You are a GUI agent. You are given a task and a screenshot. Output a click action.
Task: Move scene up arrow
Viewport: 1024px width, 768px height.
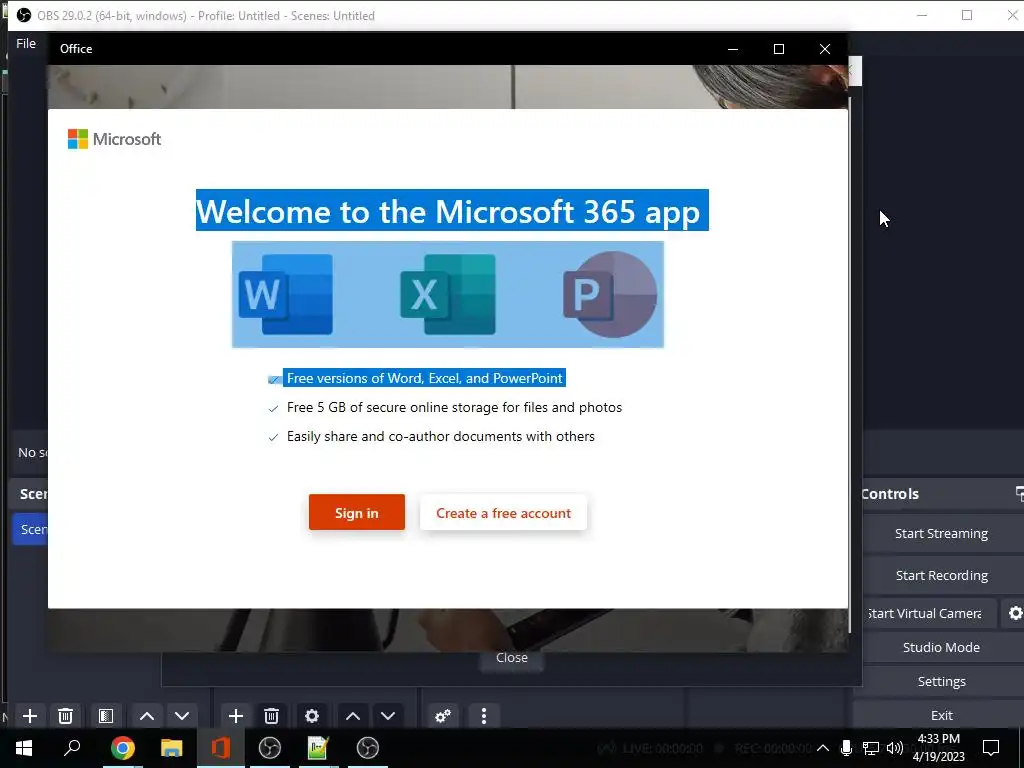click(147, 716)
